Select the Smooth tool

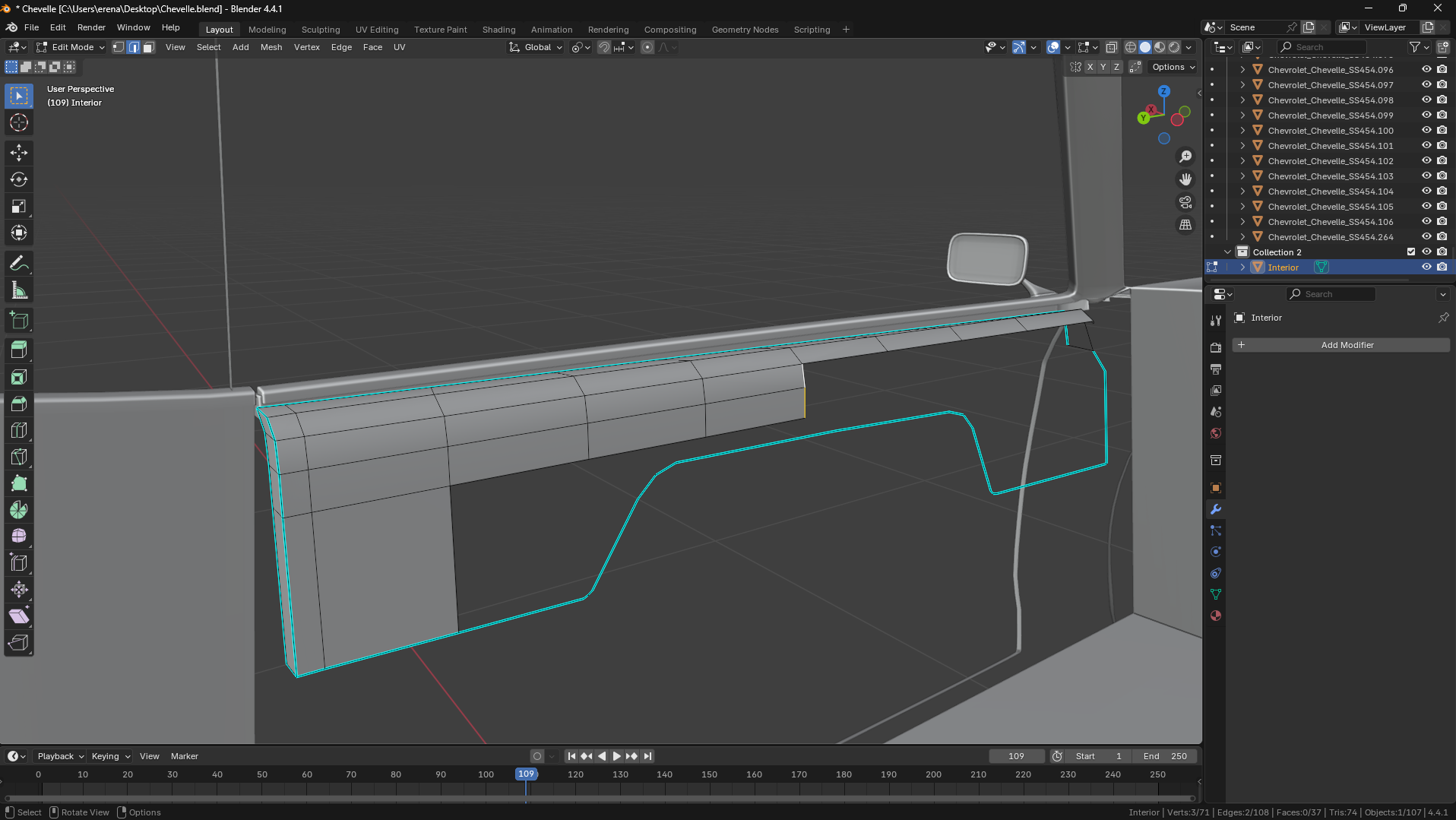[19, 537]
